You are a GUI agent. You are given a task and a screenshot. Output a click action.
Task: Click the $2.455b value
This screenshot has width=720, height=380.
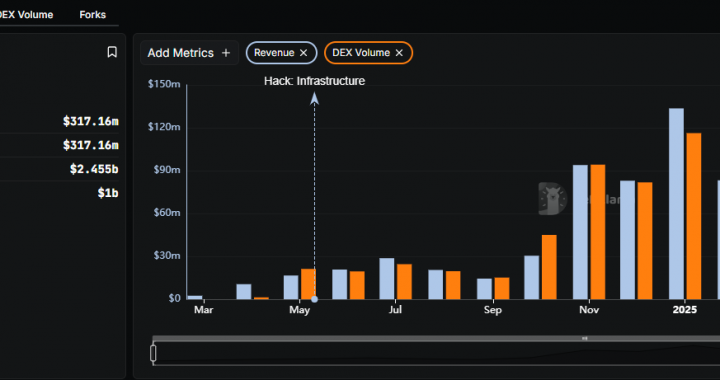[94, 169]
